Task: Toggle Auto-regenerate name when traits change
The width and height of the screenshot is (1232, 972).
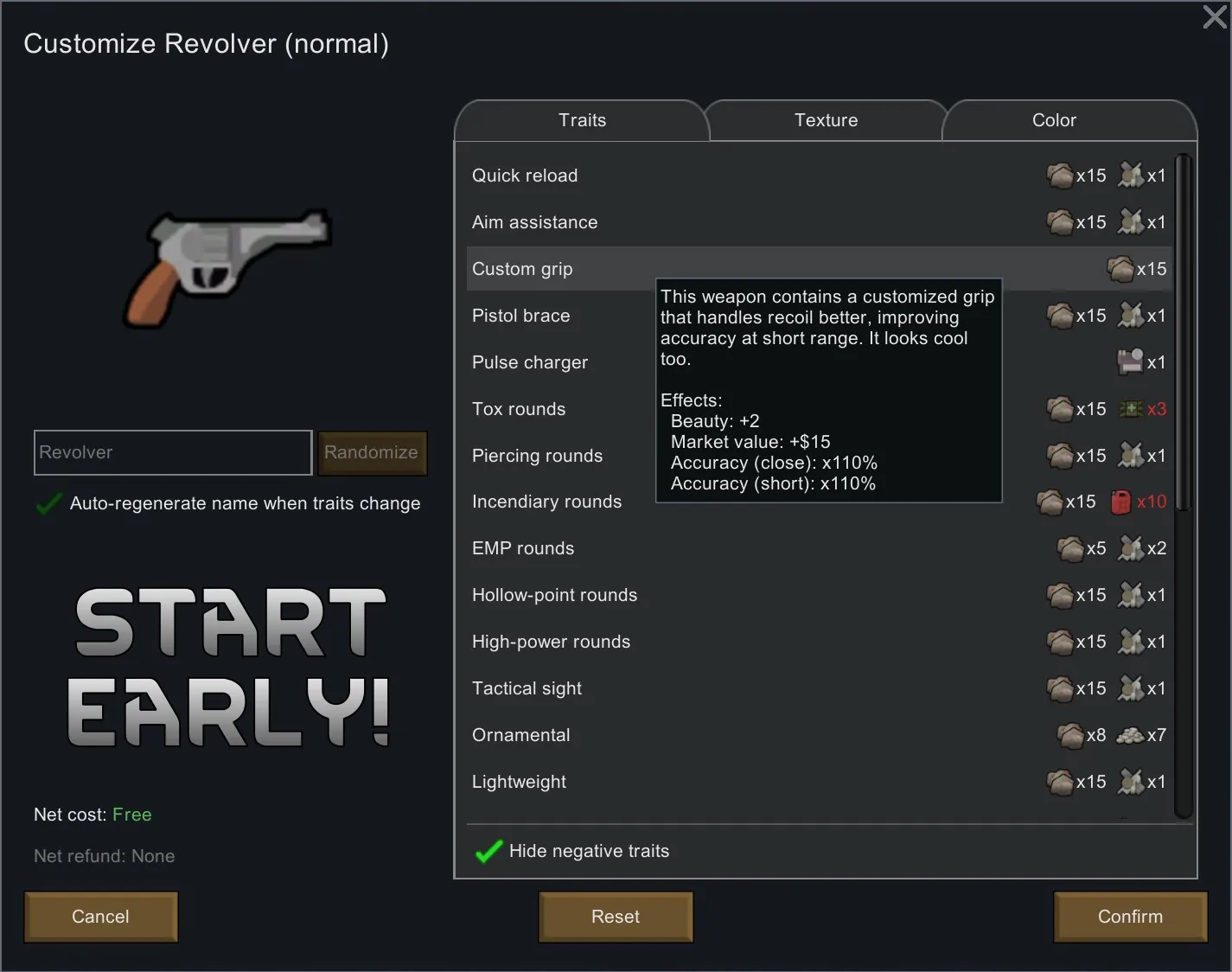Action: [49, 503]
